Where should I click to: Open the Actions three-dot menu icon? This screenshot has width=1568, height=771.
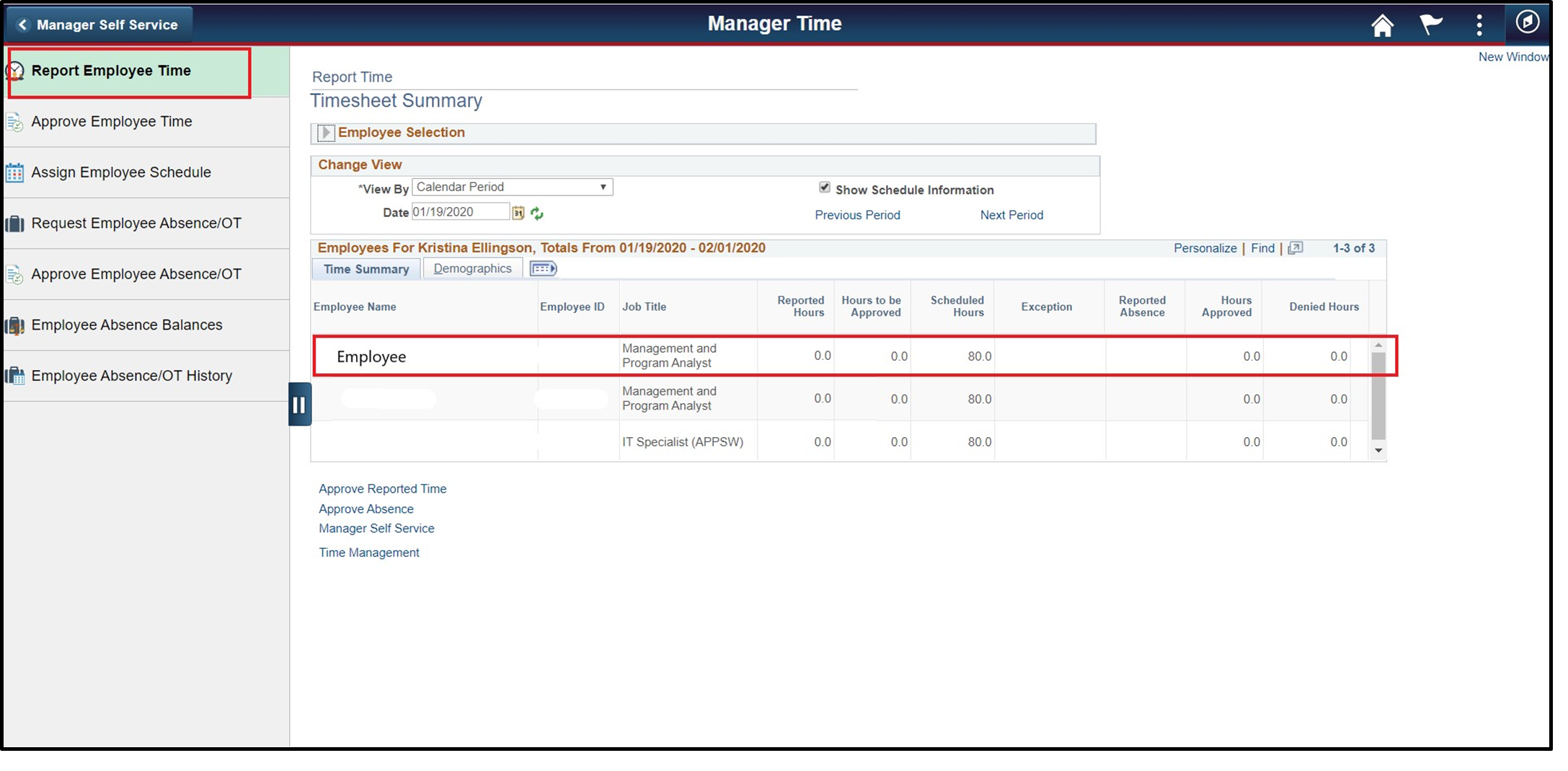(x=1479, y=24)
